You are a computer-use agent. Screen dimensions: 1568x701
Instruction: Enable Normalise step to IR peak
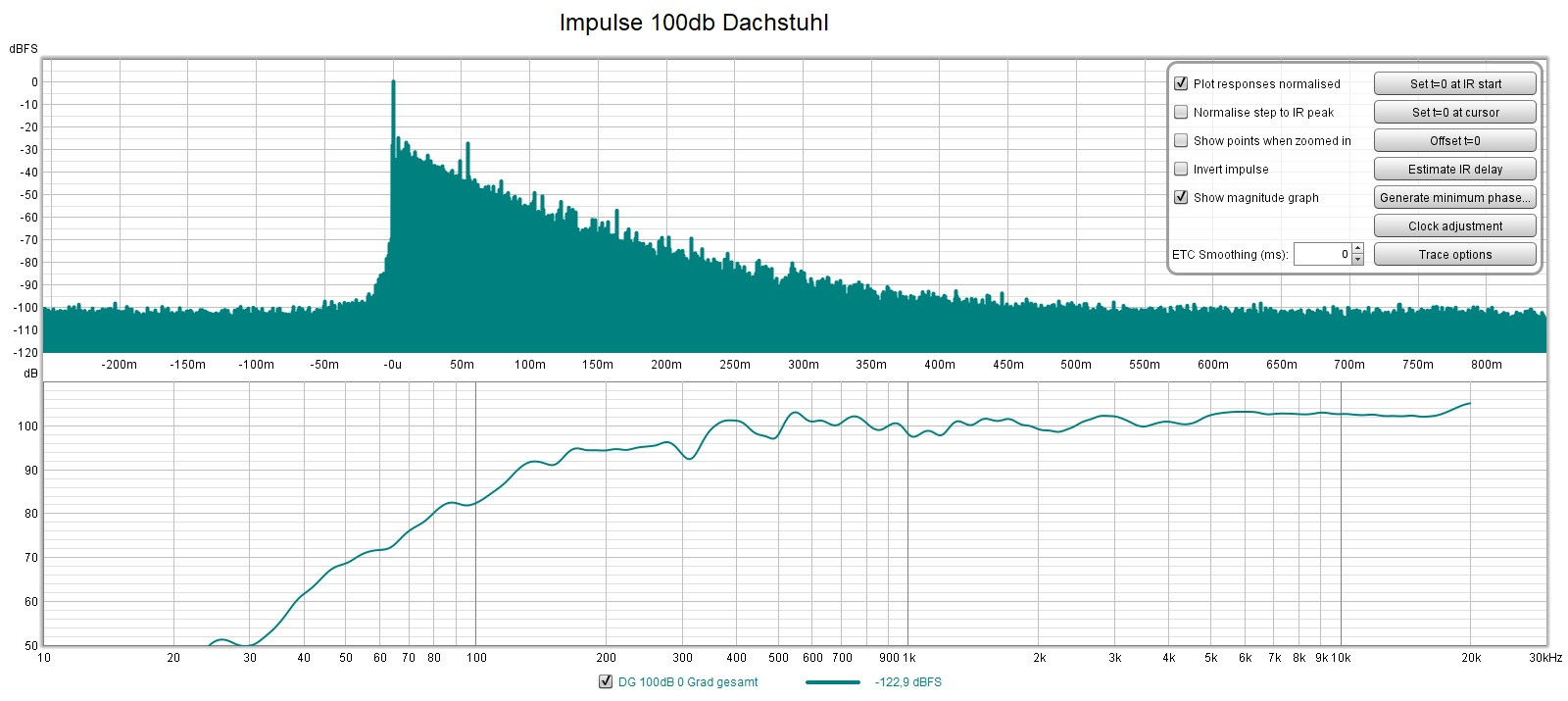pyautogui.click(x=1181, y=112)
